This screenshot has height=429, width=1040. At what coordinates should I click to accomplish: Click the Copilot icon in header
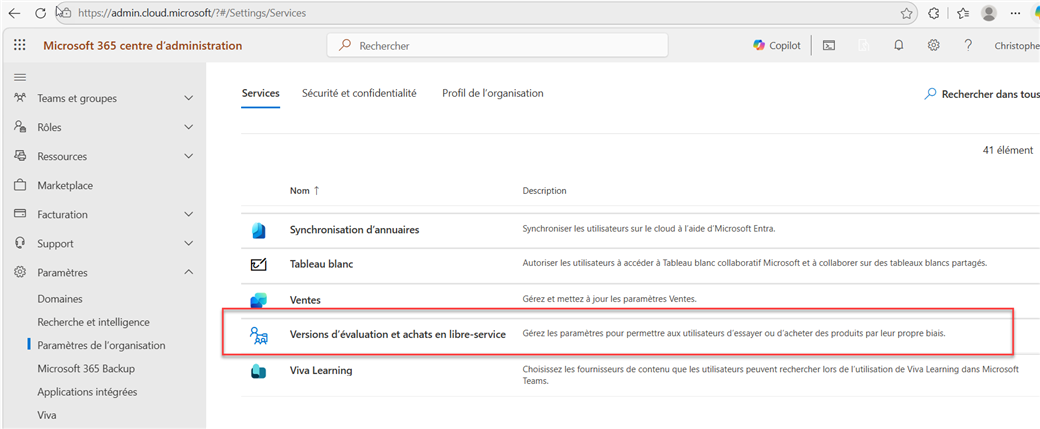pos(776,46)
